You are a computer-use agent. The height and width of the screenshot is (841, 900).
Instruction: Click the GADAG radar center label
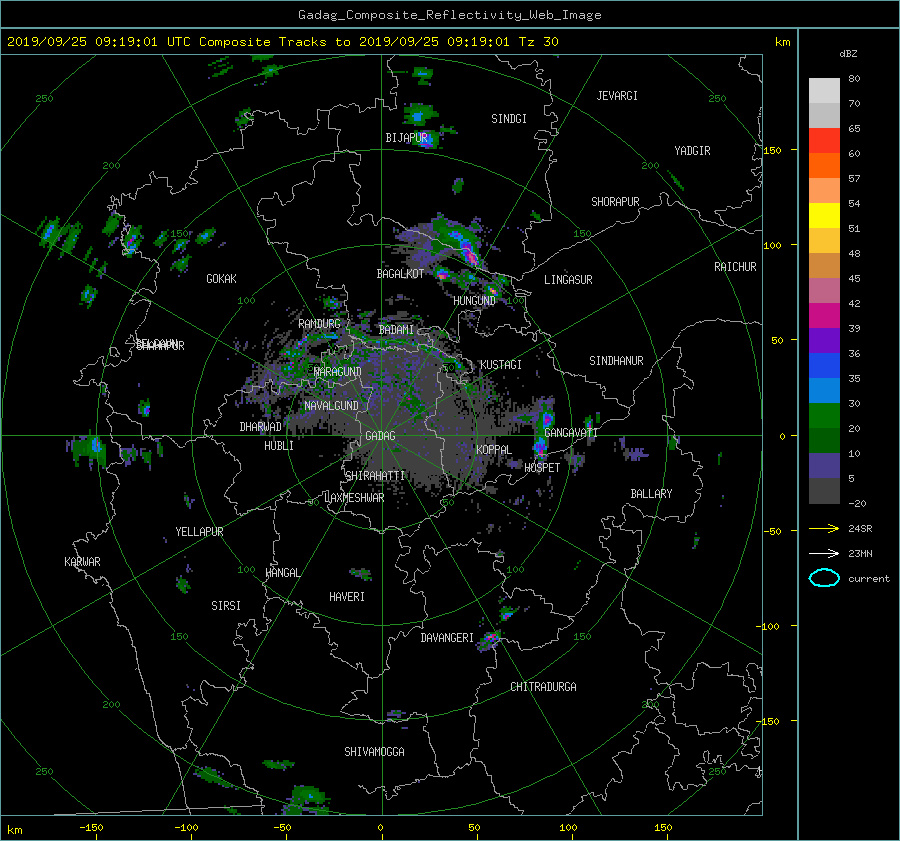pos(381,436)
